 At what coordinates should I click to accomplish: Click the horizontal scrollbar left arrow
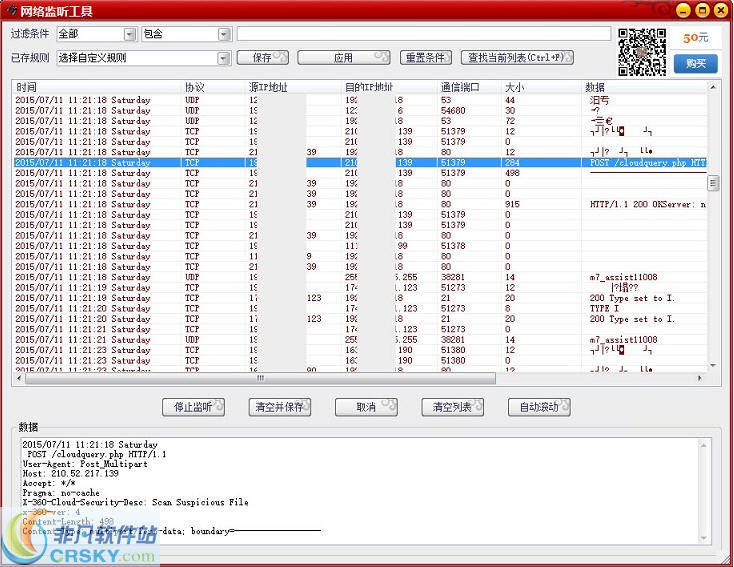(19, 378)
